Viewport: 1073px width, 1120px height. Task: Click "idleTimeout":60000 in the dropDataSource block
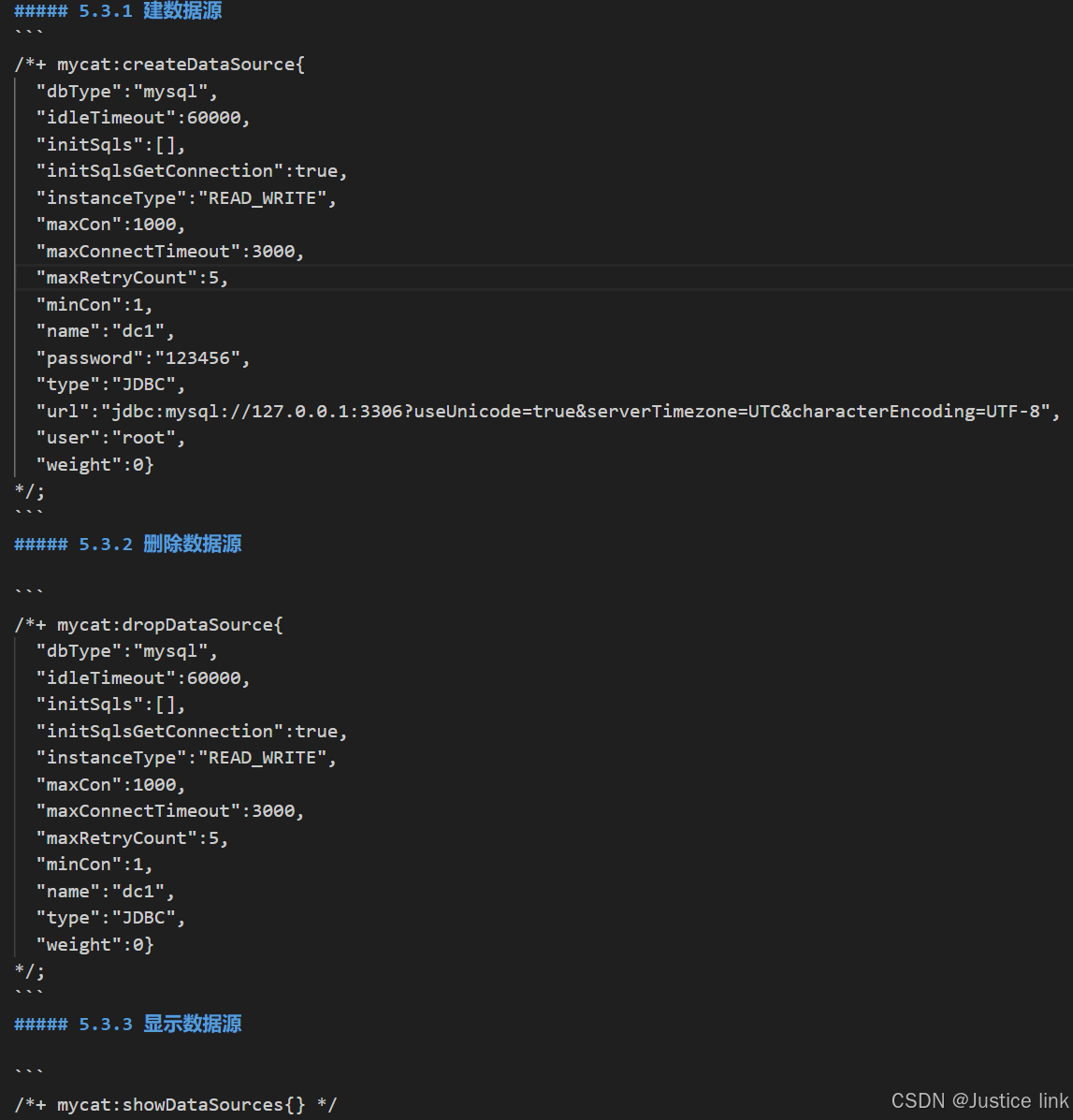[143, 677]
